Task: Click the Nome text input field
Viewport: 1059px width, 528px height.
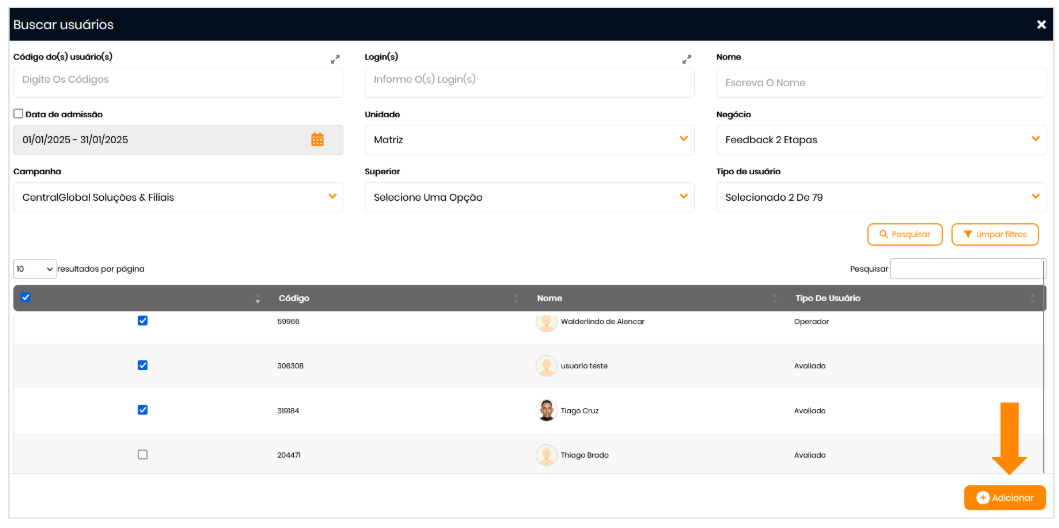Action: [x=880, y=83]
